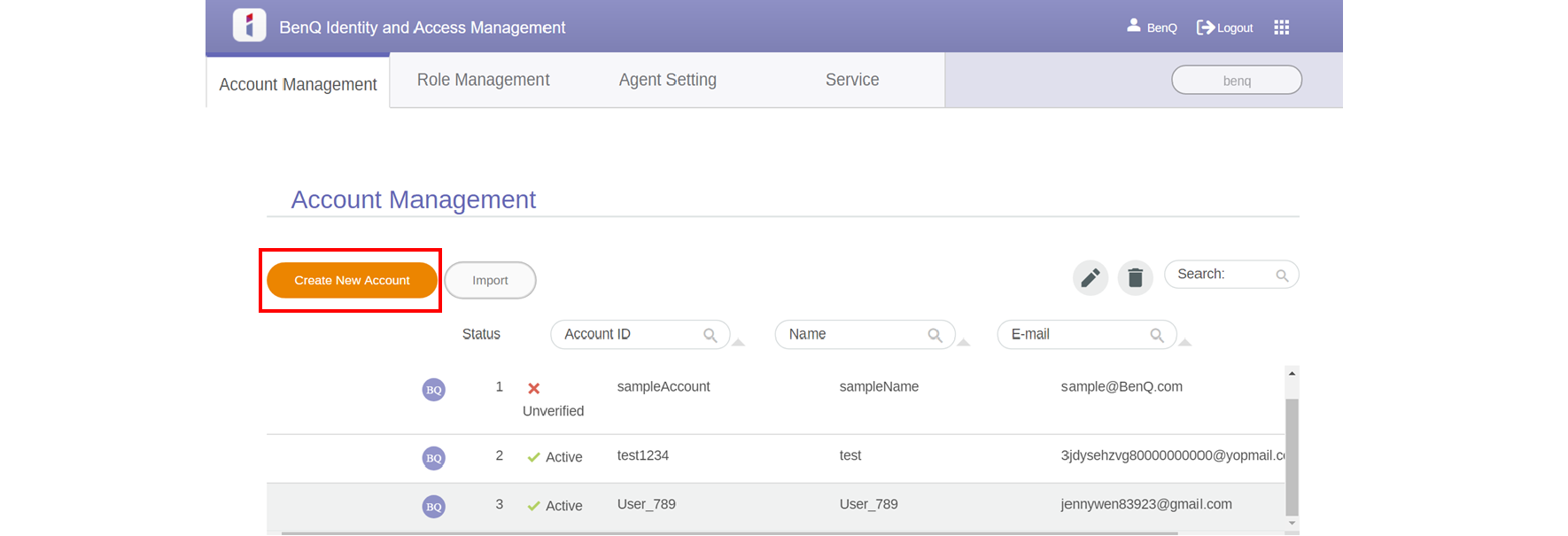Open the apps grid menu icon

coord(1281,27)
